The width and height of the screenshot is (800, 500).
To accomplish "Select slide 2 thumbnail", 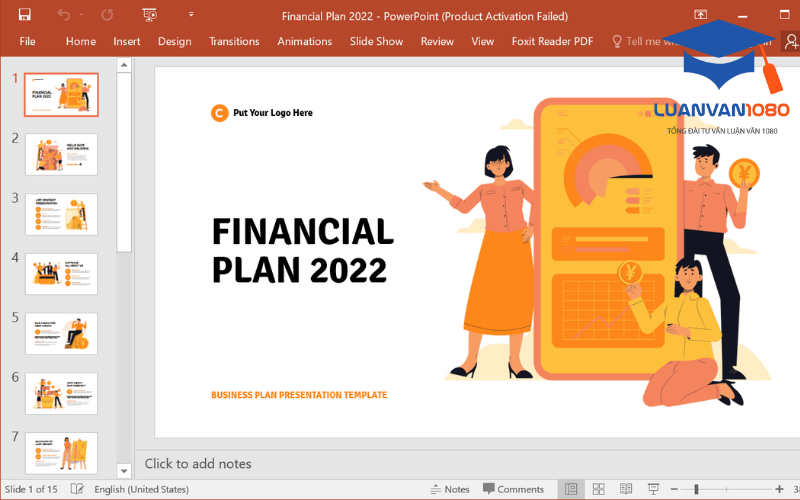I will (x=61, y=155).
